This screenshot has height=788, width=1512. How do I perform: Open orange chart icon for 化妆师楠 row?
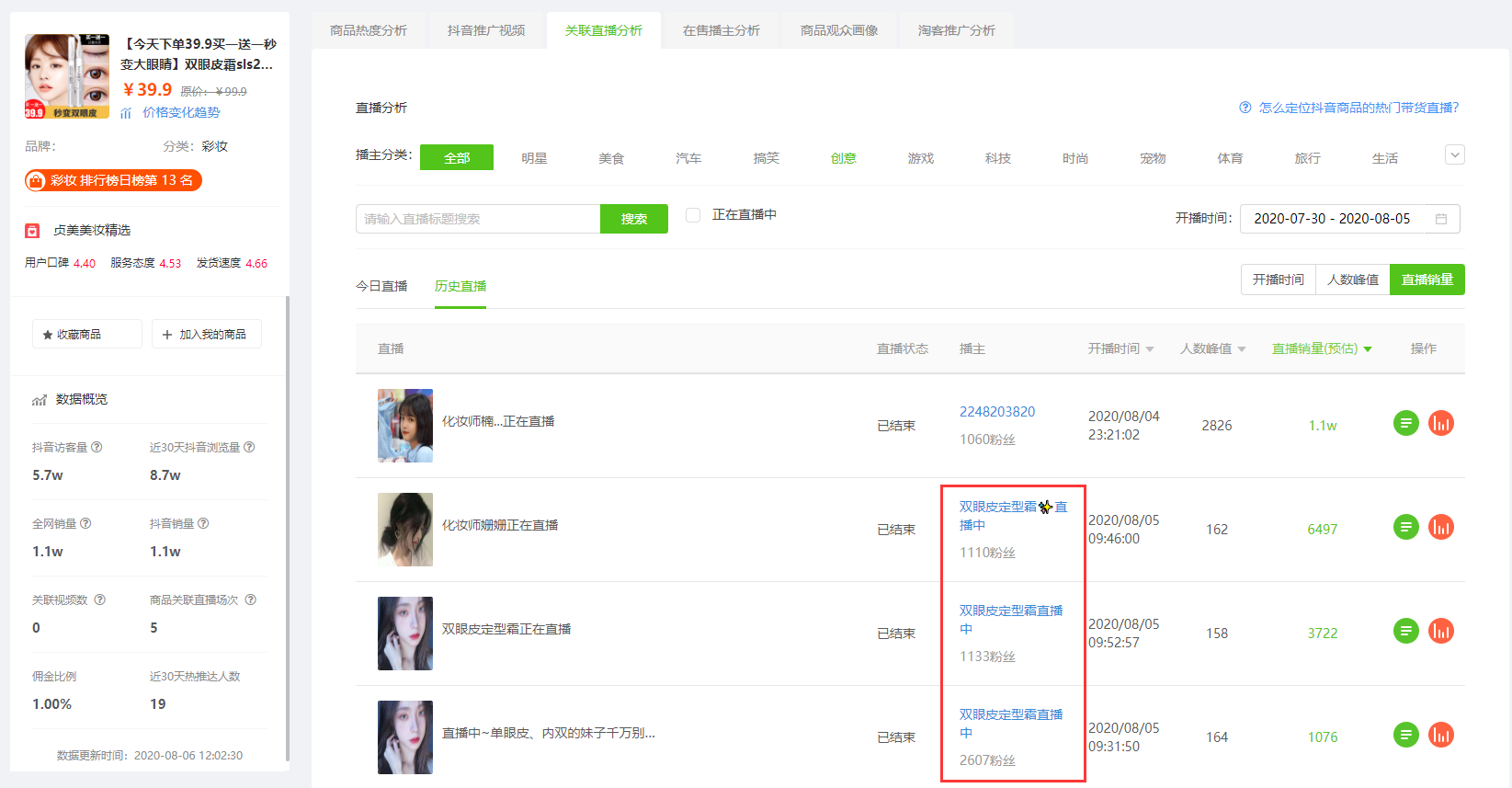(x=1441, y=423)
